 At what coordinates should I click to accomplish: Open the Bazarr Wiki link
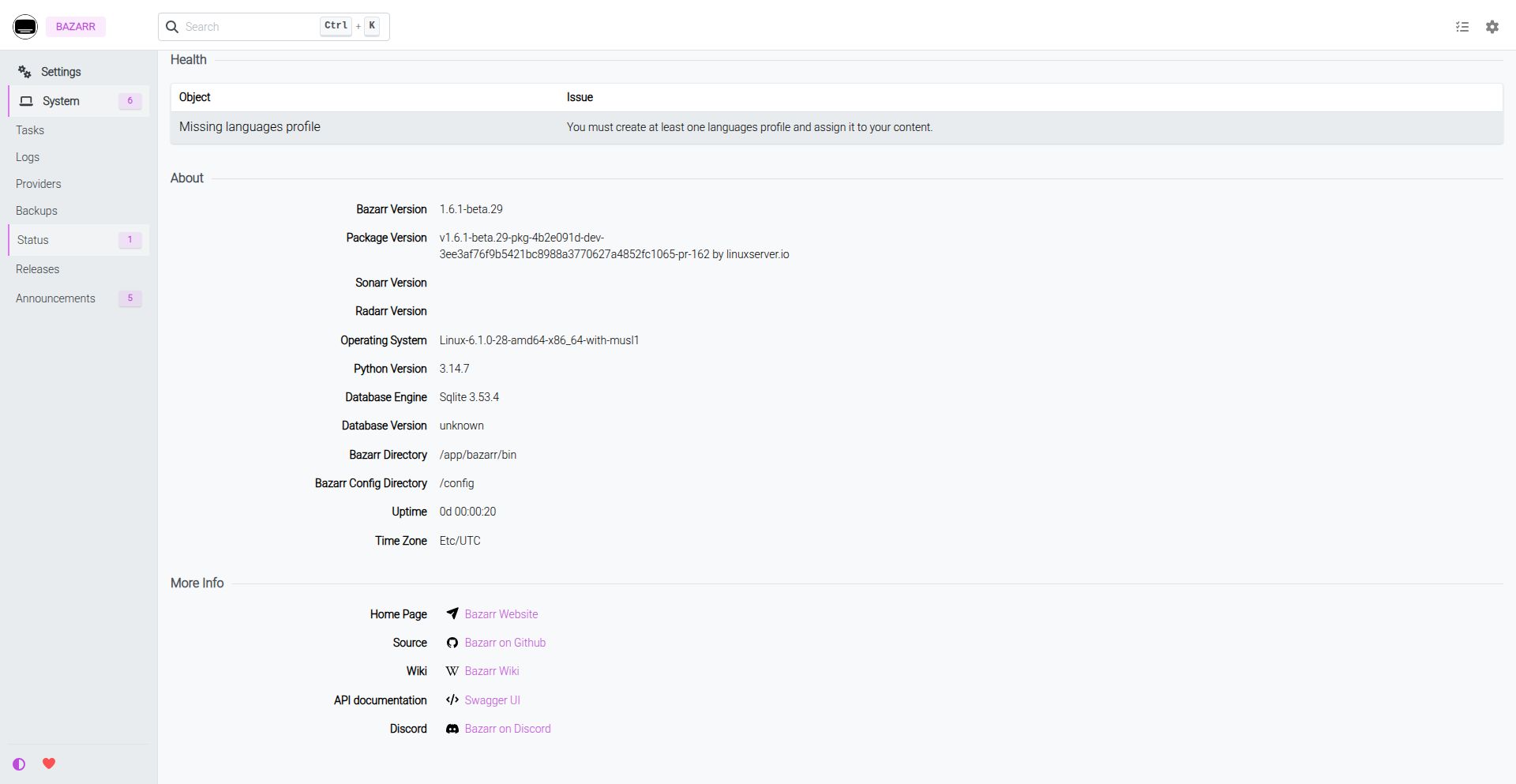[492, 671]
